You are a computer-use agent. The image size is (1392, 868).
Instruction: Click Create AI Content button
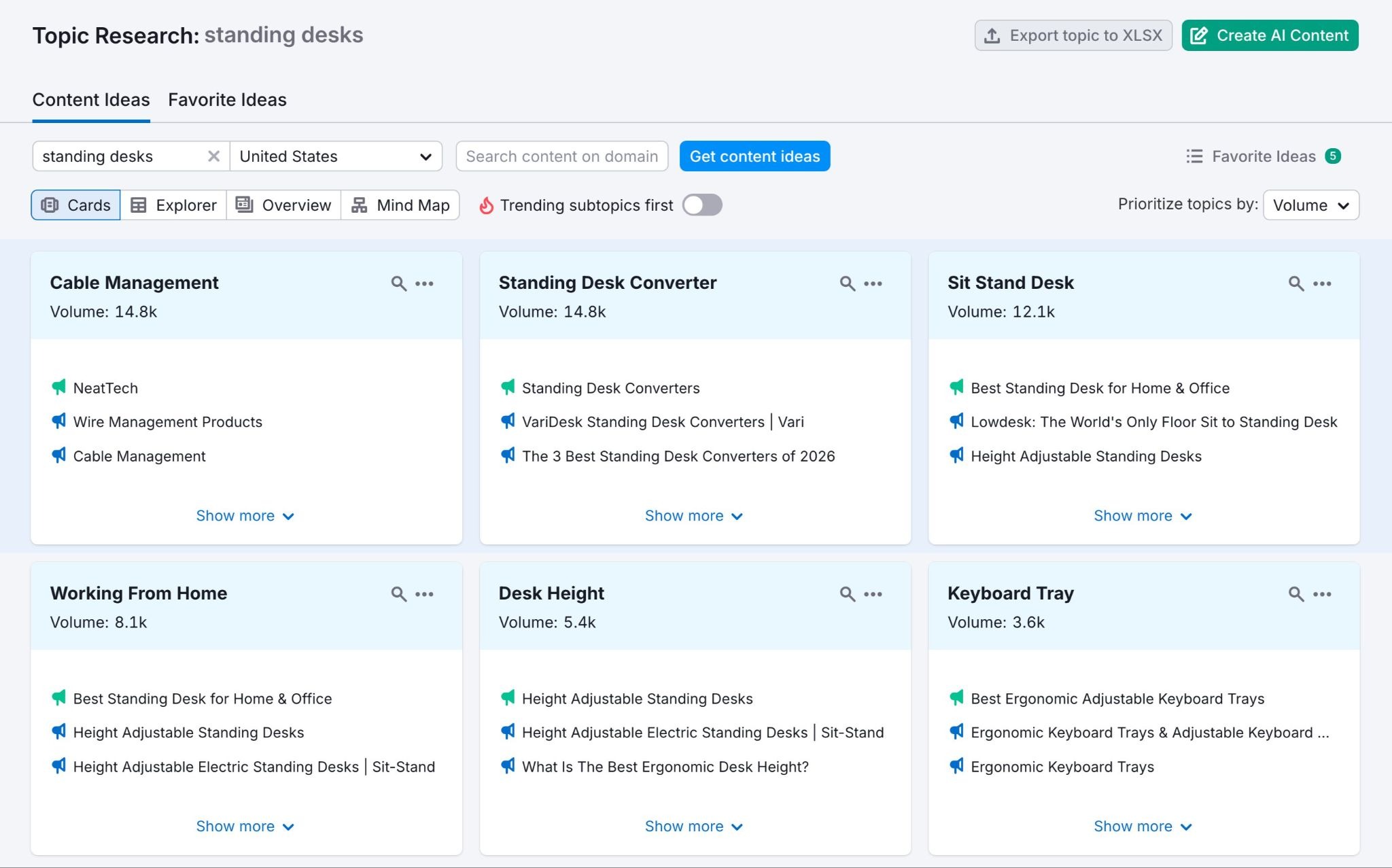[1270, 35]
